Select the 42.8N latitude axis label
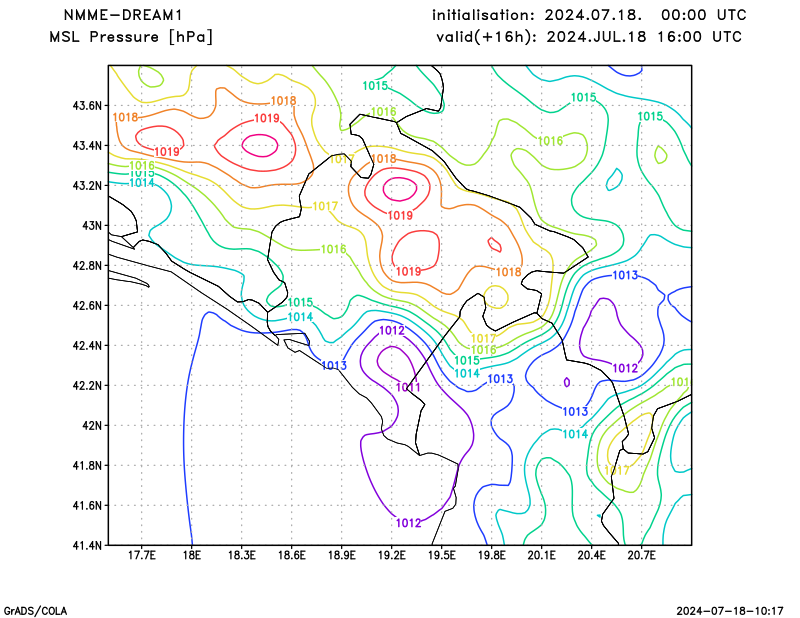This screenshot has width=800, height=618. tap(87, 265)
